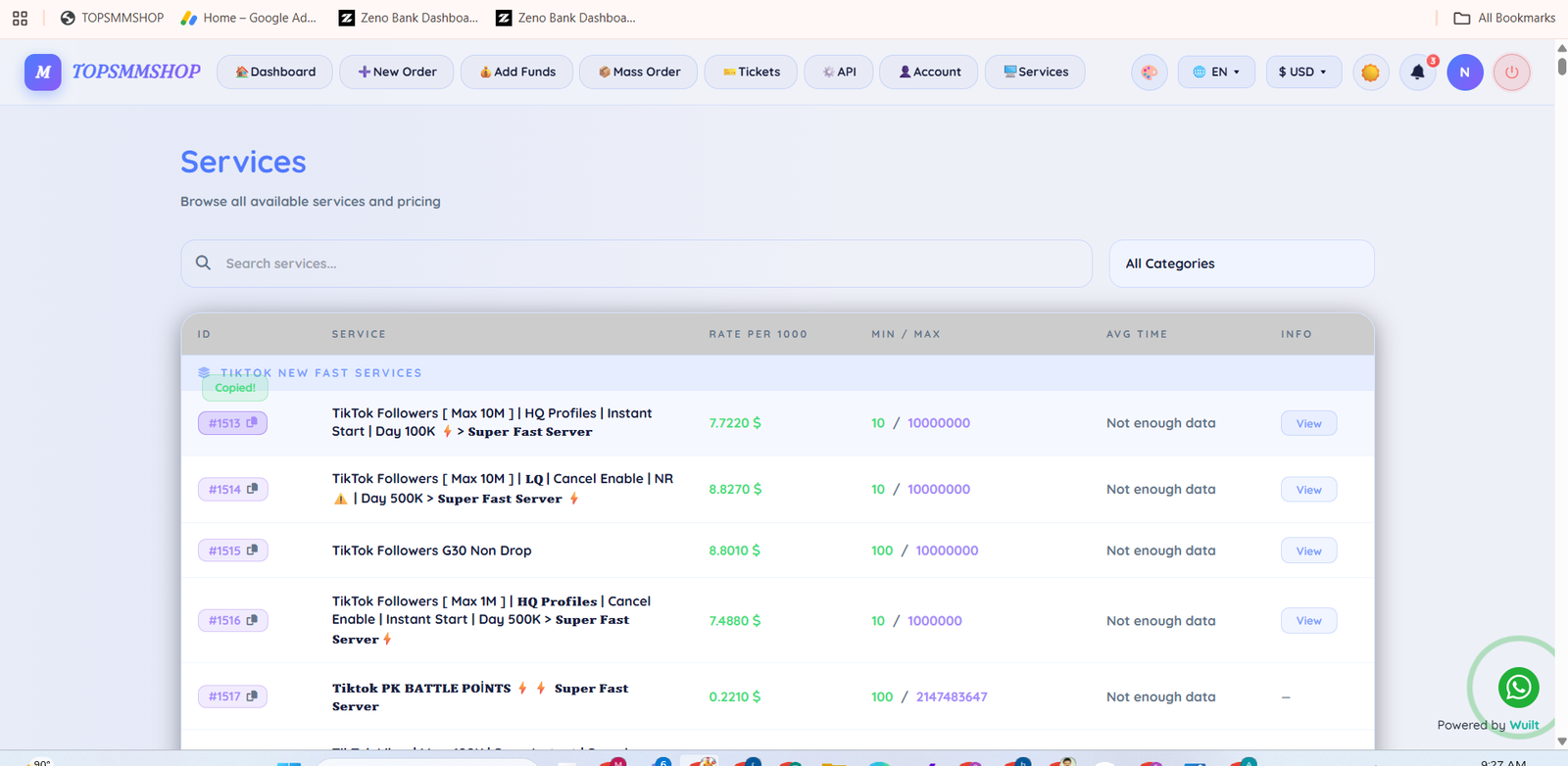Click the 0.2210 $ rate
Viewport: 1568px width, 766px height.
[x=735, y=696]
